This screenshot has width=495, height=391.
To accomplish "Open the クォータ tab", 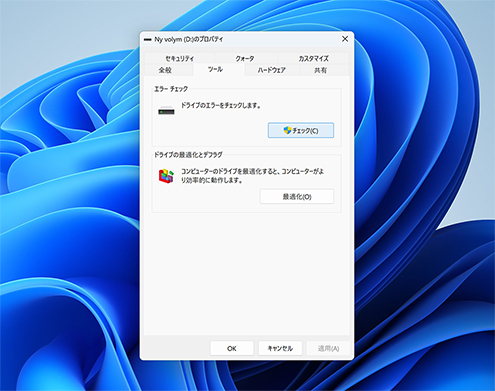I will click(x=245, y=59).
